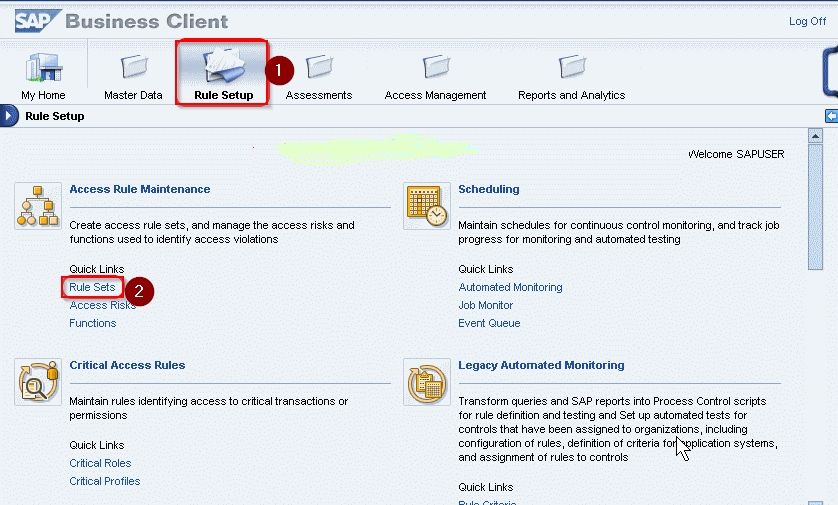Click the Access Rule Maintenance hierarchy icon

coord(32,205)
